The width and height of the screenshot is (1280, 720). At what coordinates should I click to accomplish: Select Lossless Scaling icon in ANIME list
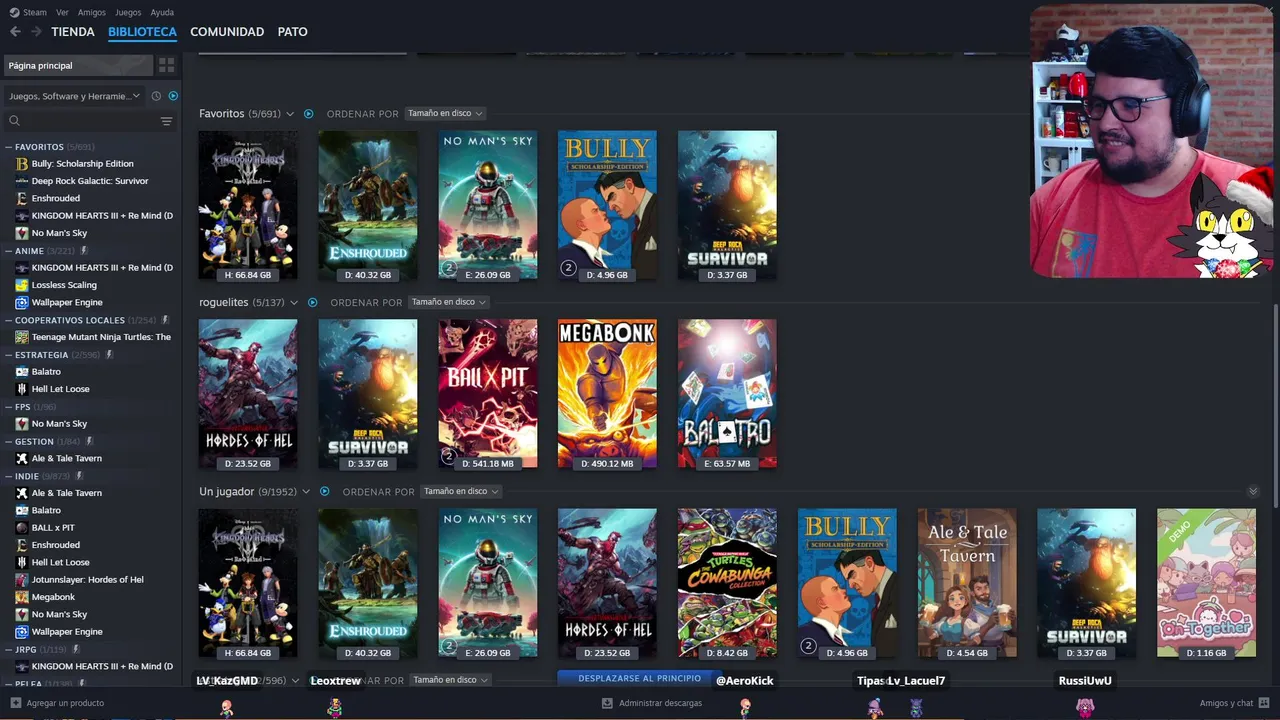(x=22, y=285)
